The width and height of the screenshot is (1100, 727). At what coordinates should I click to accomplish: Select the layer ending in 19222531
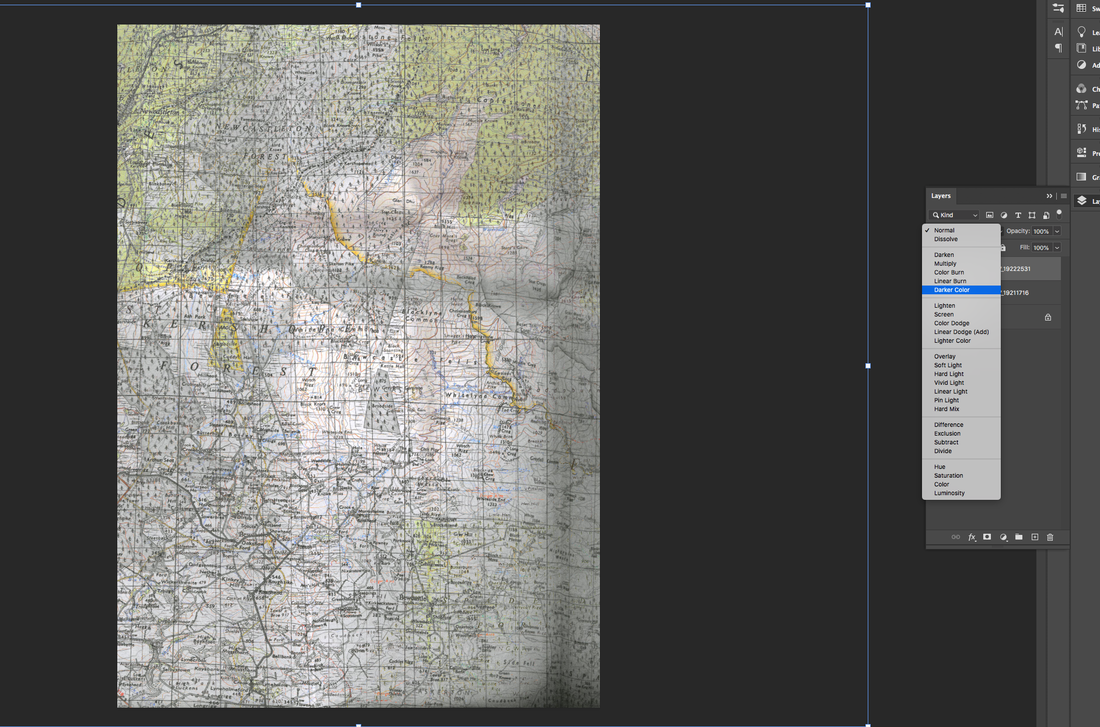1030,269
